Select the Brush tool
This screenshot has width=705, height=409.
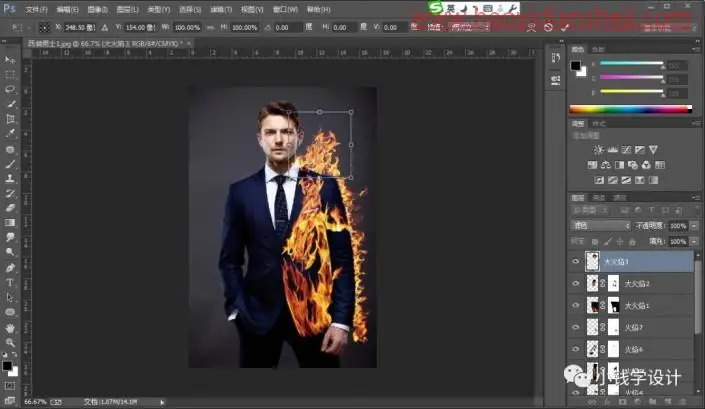[x=10, y=164]
